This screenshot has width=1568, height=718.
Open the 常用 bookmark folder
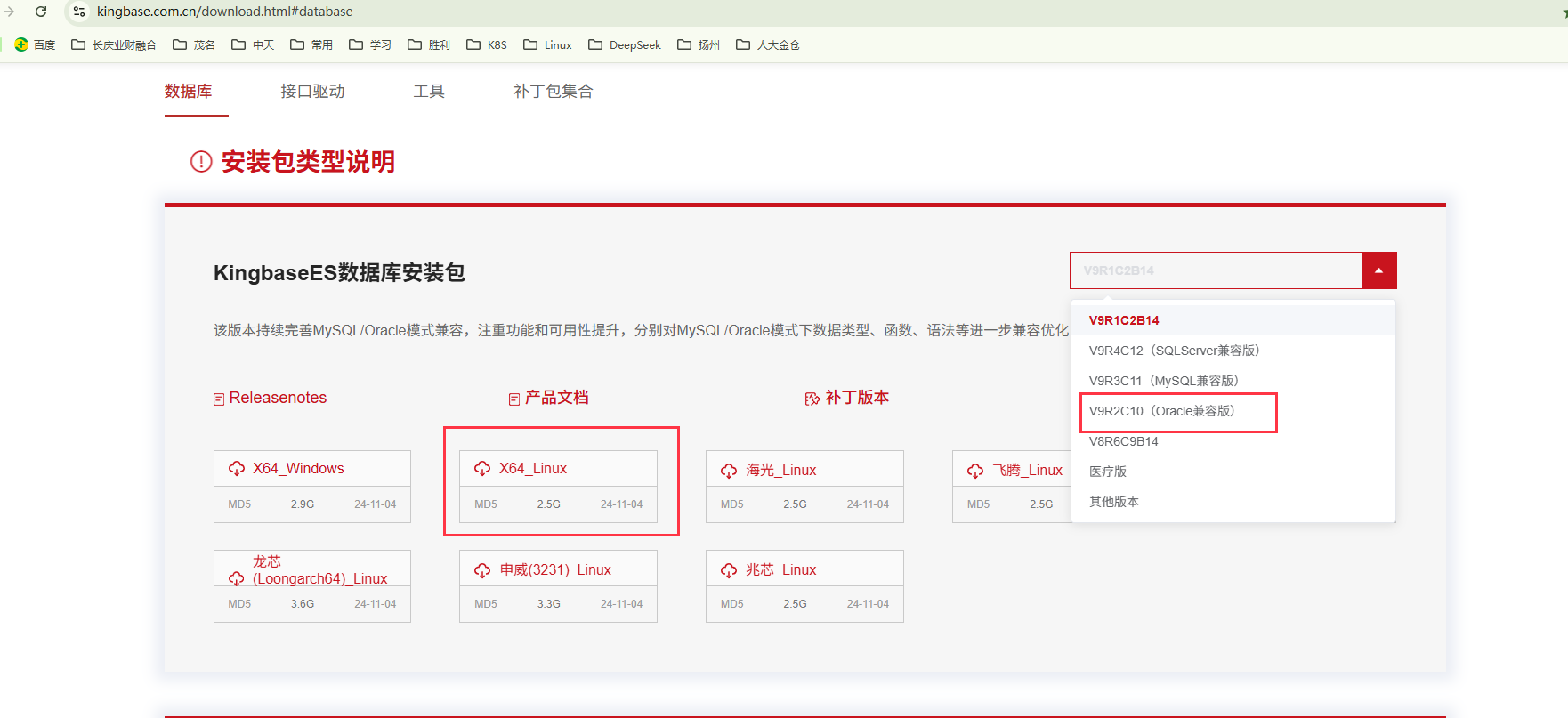point(311,44)
